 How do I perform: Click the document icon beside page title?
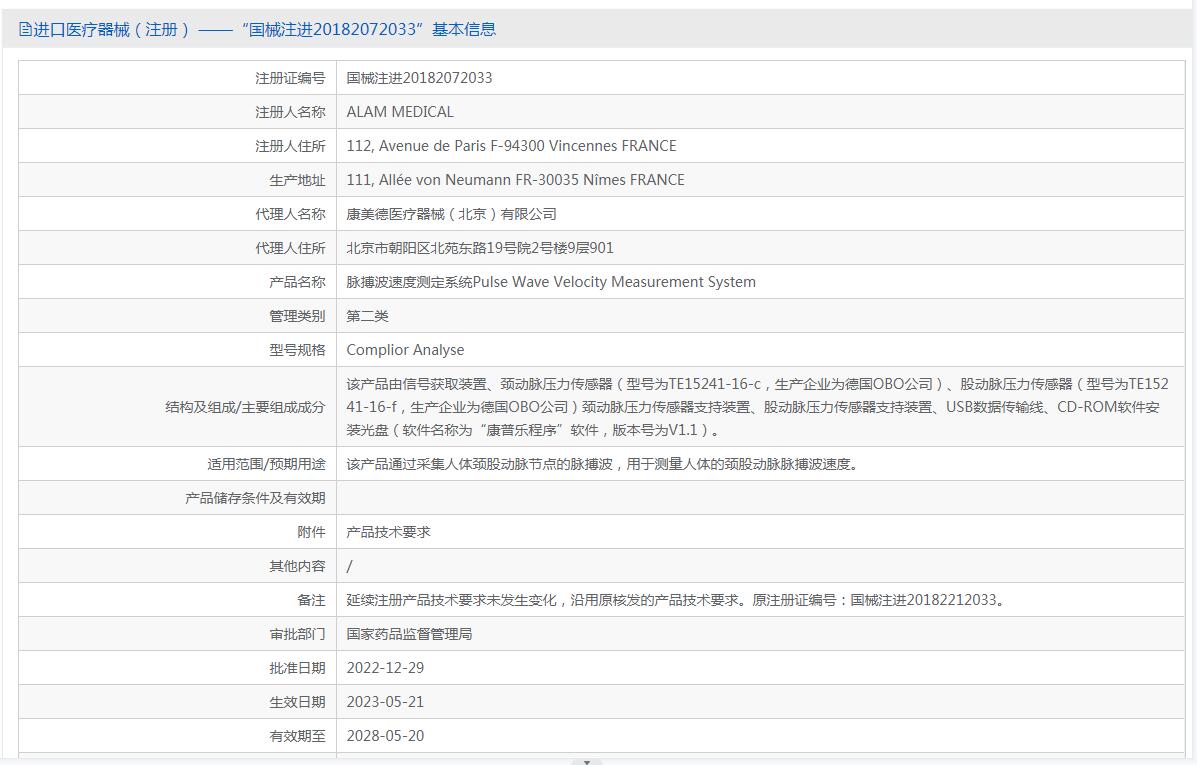[x=25, y=30]
